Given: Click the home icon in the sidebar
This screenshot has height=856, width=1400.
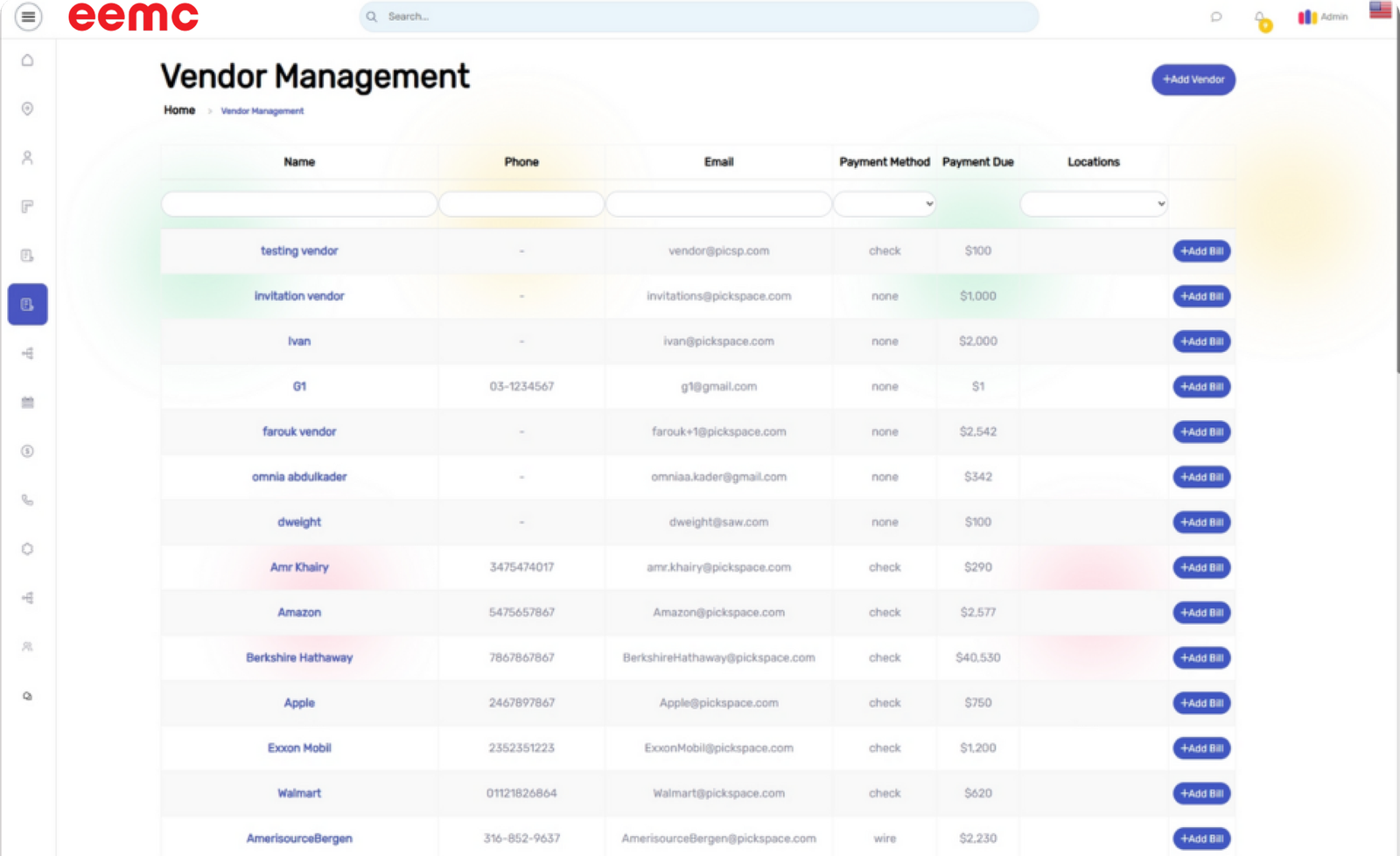Looking at the screenshot, I should 28,60.
